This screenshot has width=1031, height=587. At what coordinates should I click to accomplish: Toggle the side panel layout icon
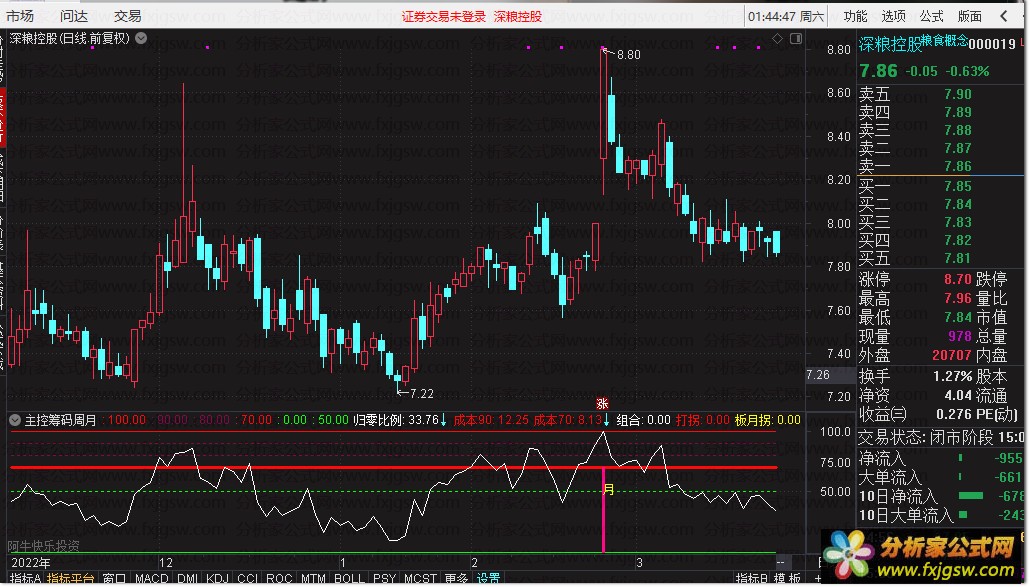coord(796,39)
